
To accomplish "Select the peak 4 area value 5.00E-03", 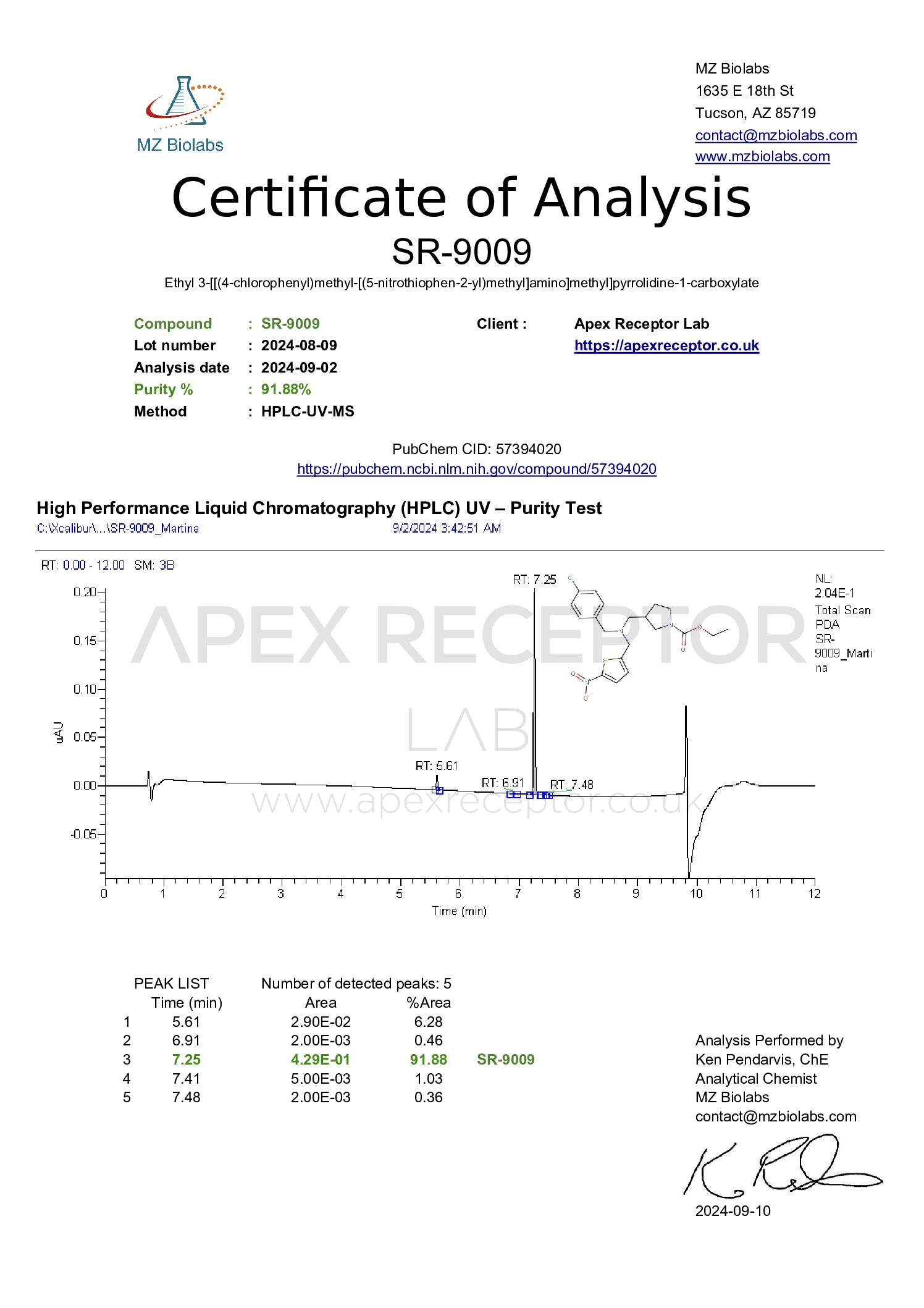I will click(x=321, y=1079).
